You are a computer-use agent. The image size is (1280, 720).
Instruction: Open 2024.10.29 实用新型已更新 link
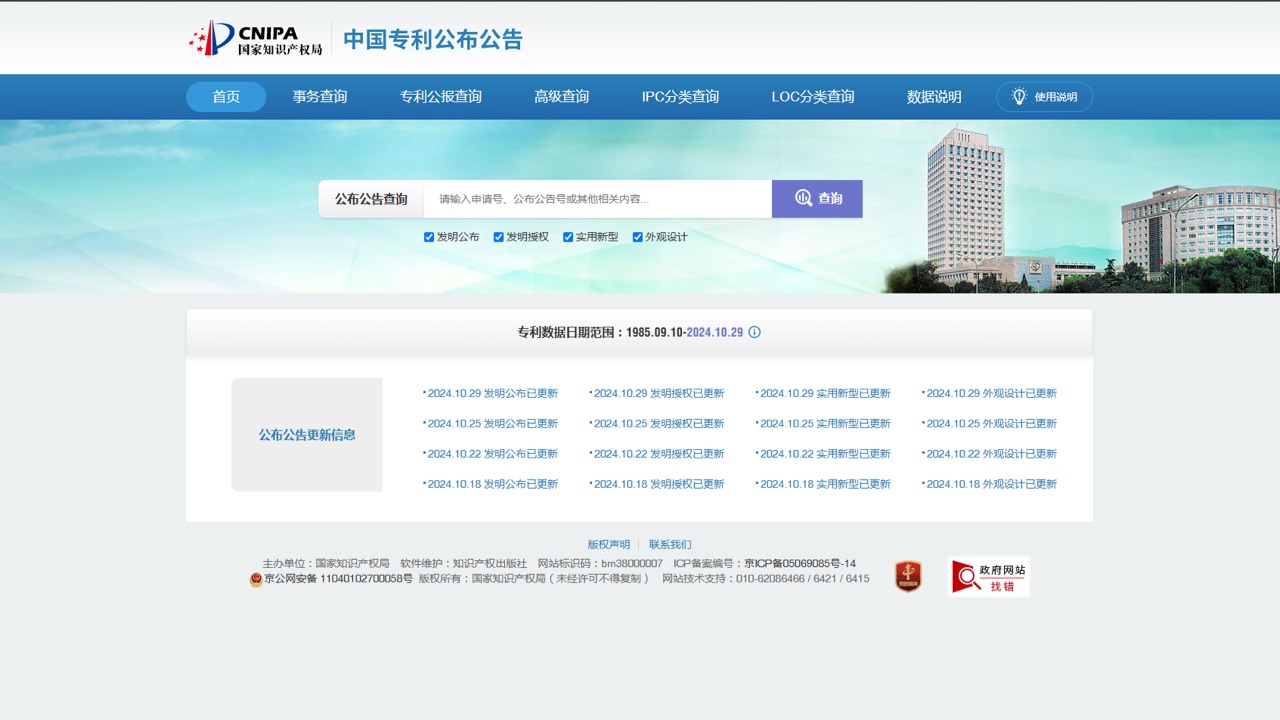click(x=824, y=394)
